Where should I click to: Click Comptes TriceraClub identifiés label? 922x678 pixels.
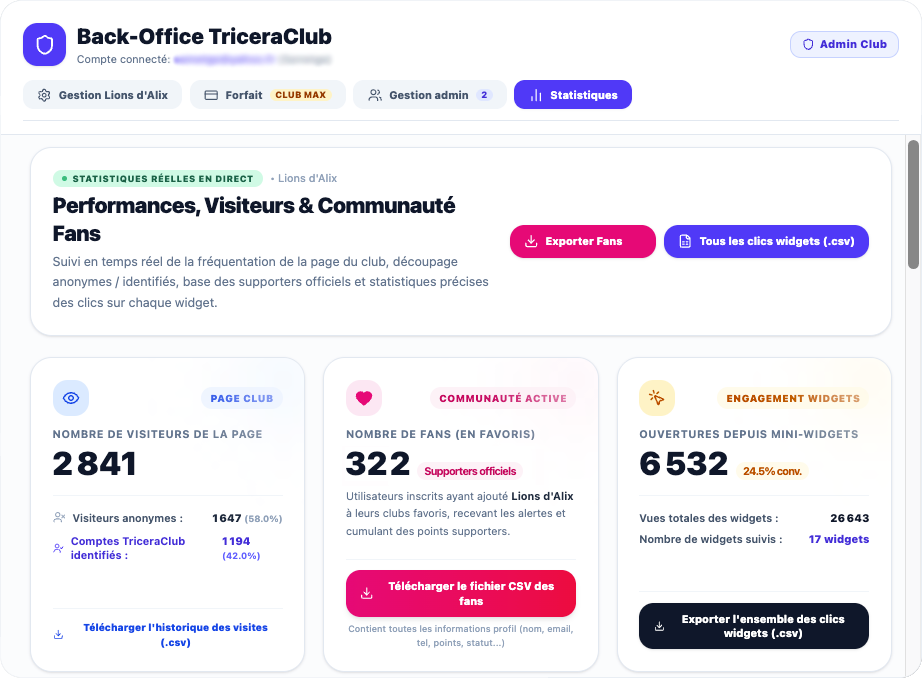click(128, 548)
